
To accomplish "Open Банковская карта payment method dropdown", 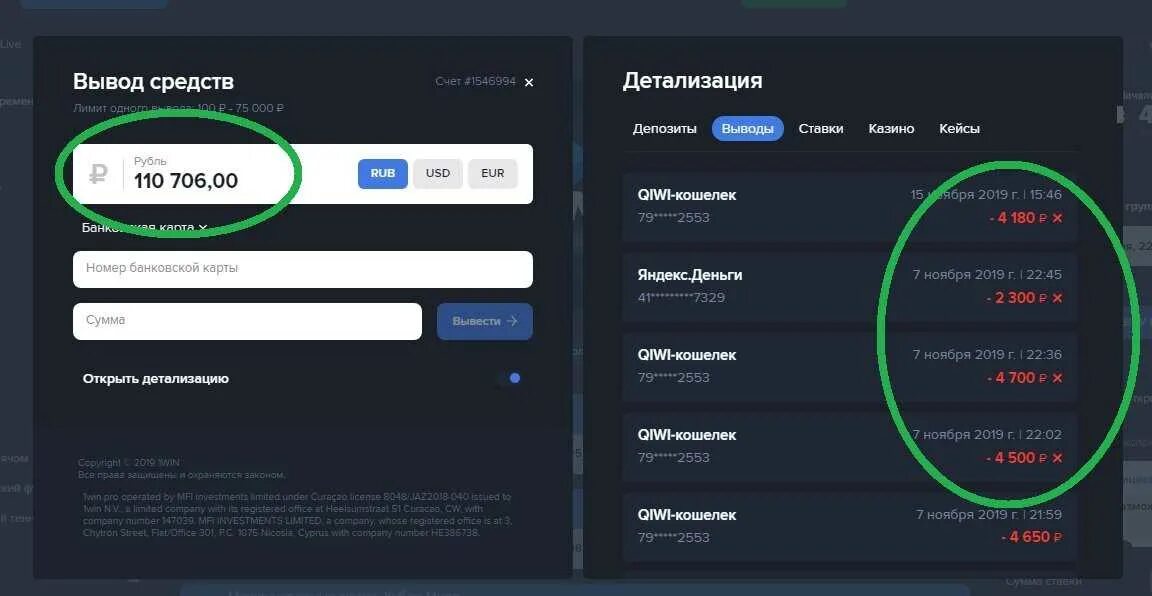I will pyautogui.click(x=144, y=228).
